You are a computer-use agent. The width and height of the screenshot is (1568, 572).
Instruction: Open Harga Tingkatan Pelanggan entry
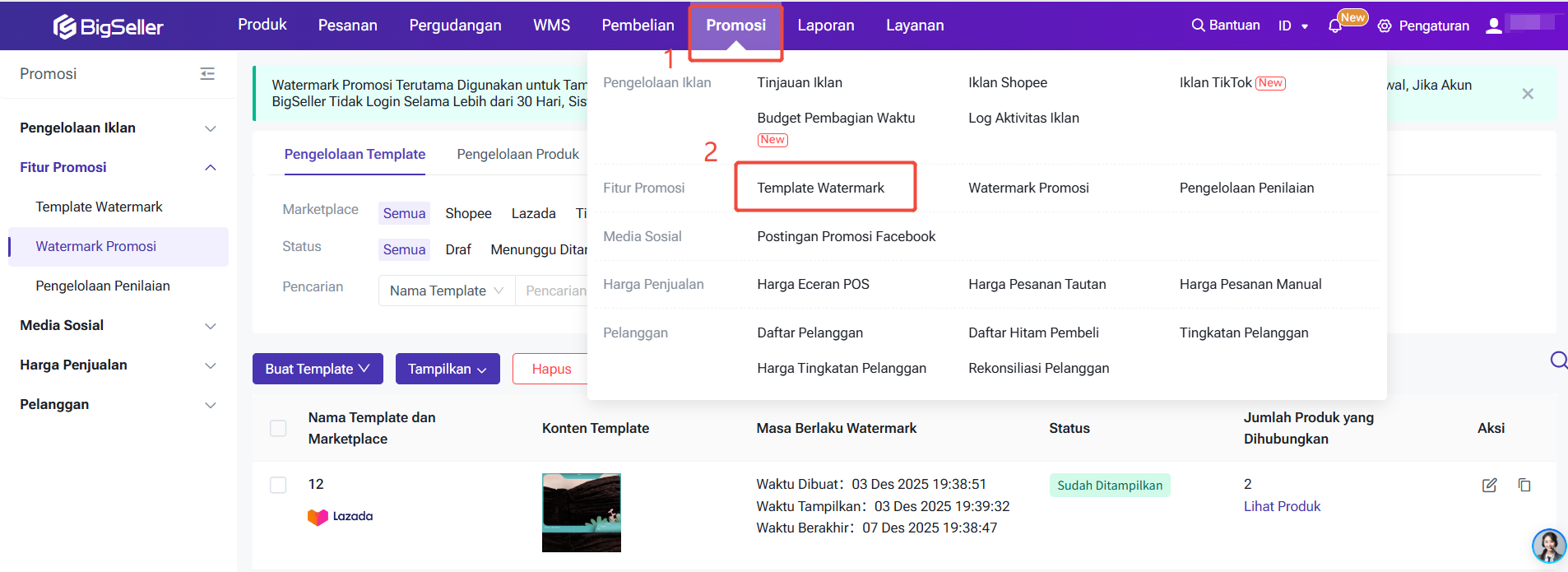842,368
